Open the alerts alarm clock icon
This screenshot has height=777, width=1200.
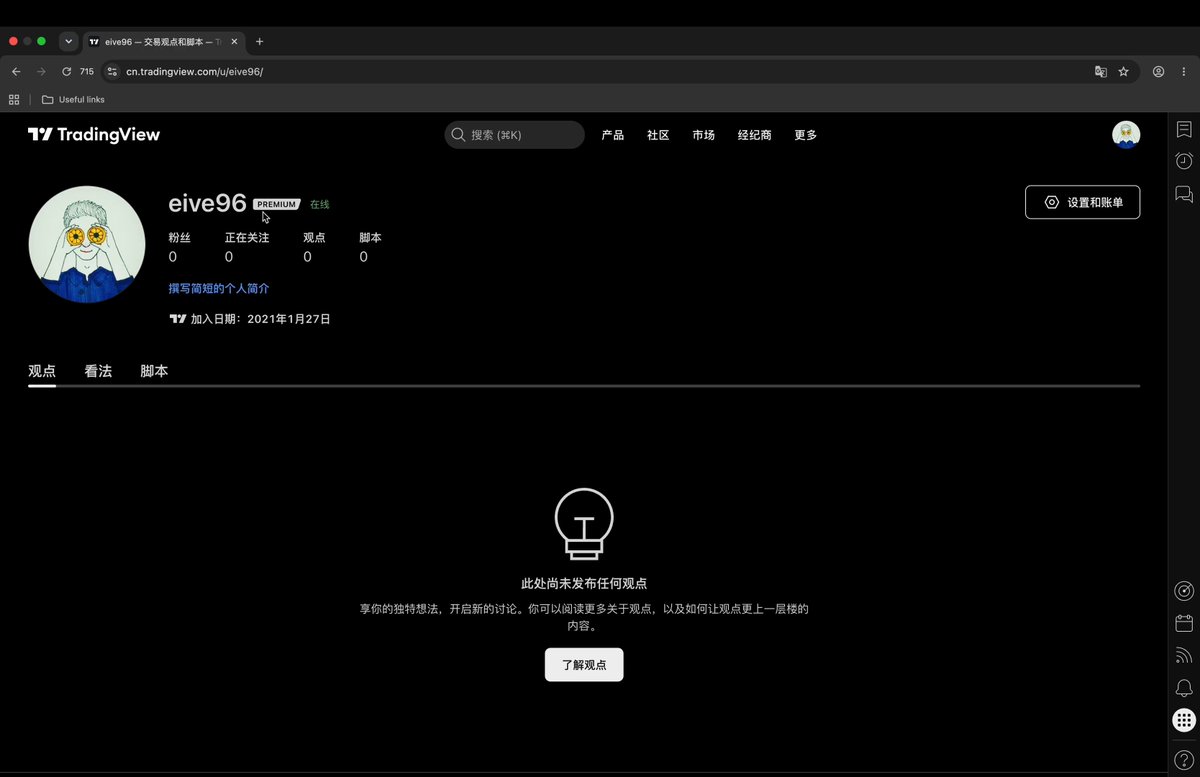coord(1184,161)
